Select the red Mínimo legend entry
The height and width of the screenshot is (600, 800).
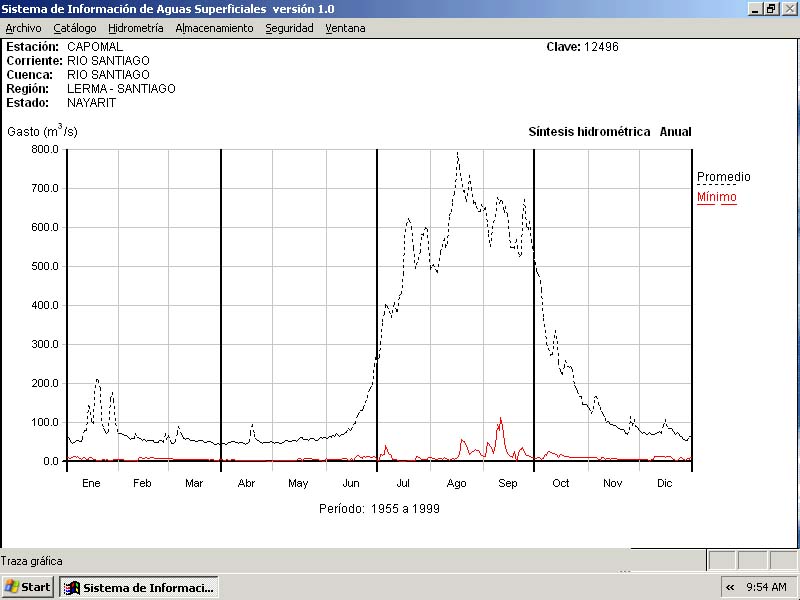point(716,197)
